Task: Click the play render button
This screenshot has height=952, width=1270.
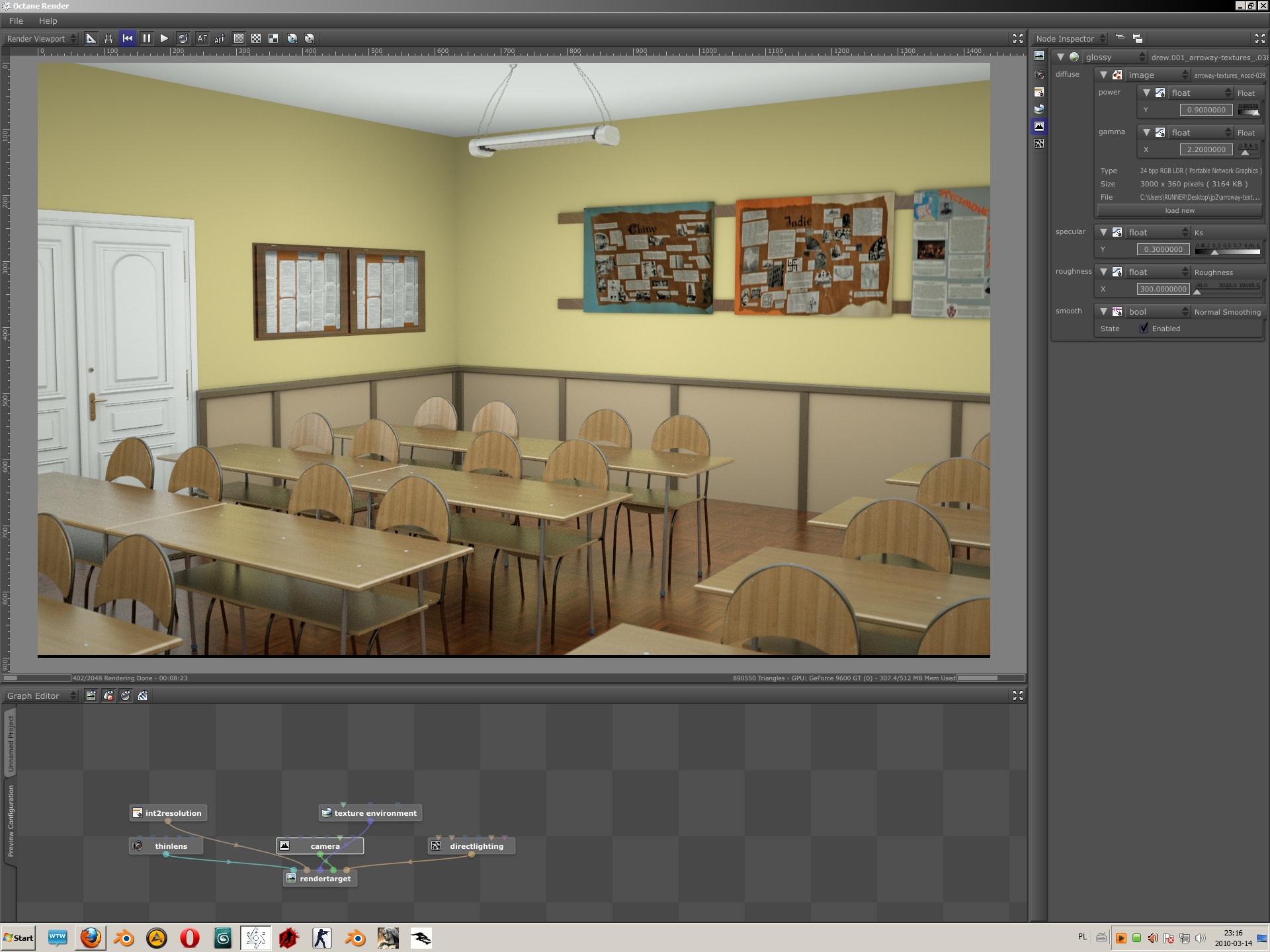Action: (164, 38)
